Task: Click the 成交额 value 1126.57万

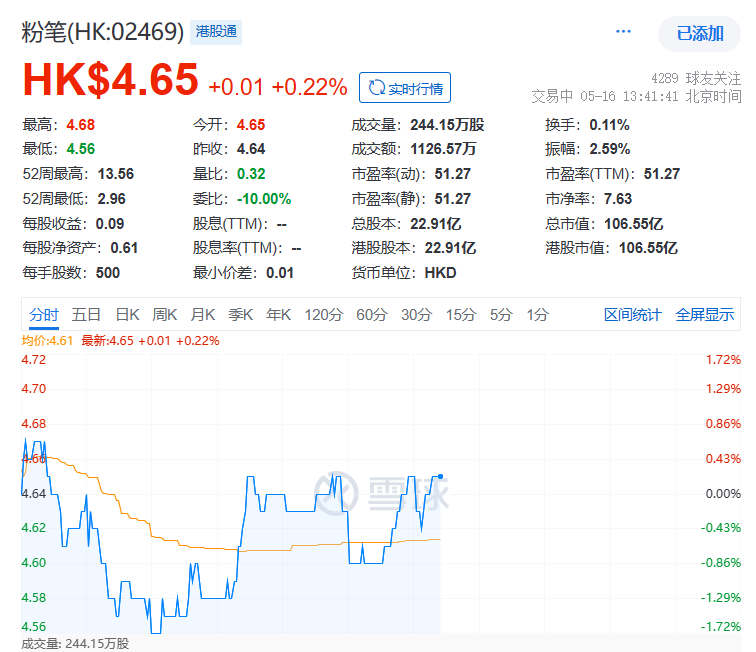Action: (443, 149)
